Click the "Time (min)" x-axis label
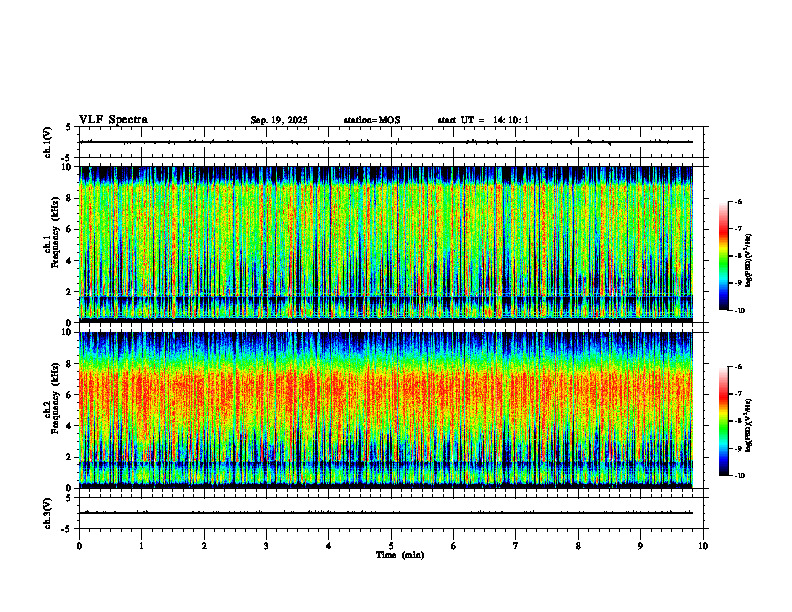 [400, 555]
